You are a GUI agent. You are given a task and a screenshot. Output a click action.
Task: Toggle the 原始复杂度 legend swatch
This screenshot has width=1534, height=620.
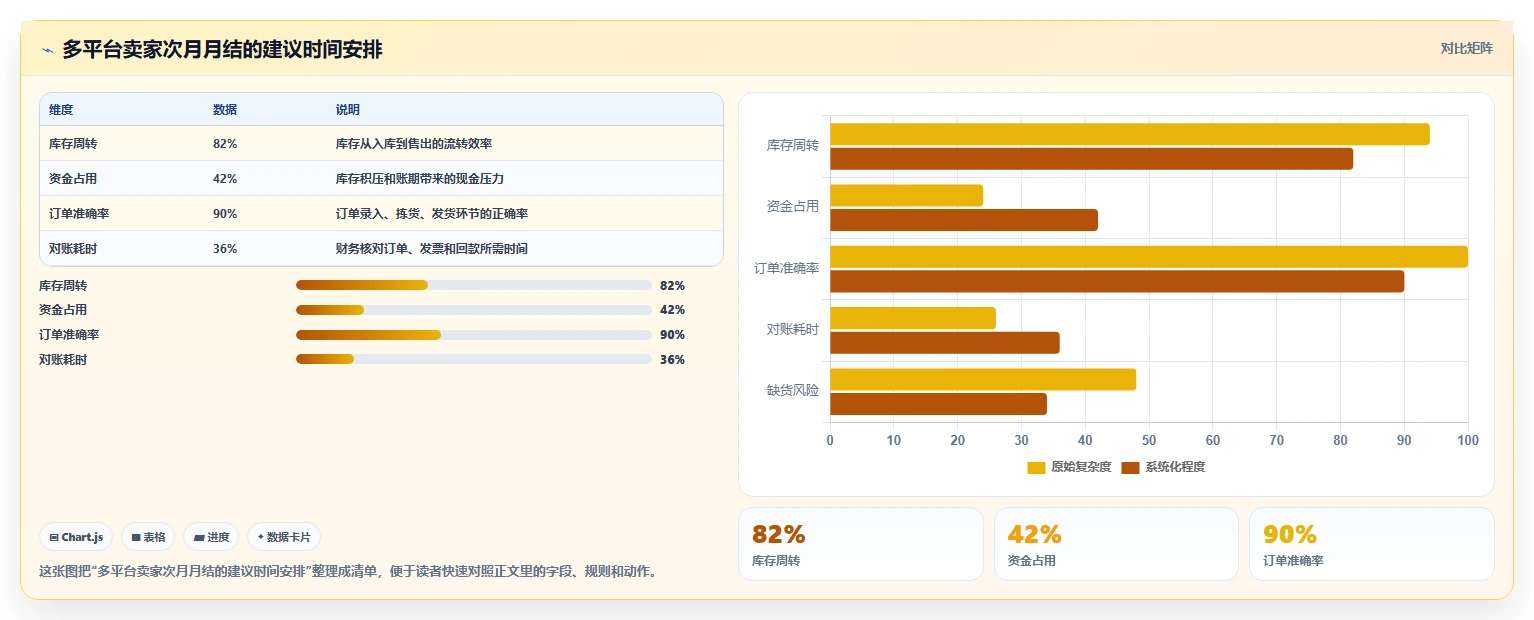1036,467
